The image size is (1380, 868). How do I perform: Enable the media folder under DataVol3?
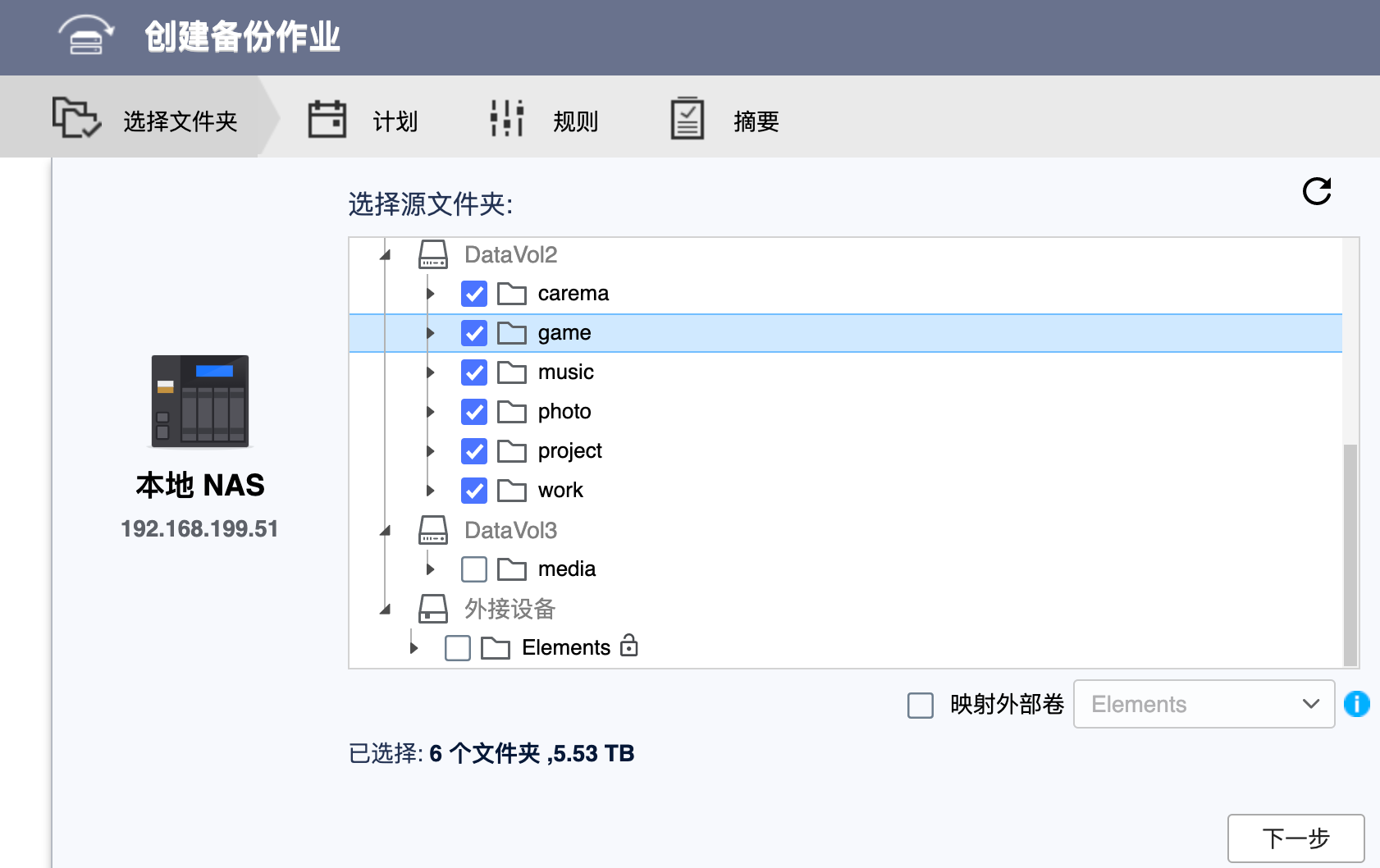474,569
